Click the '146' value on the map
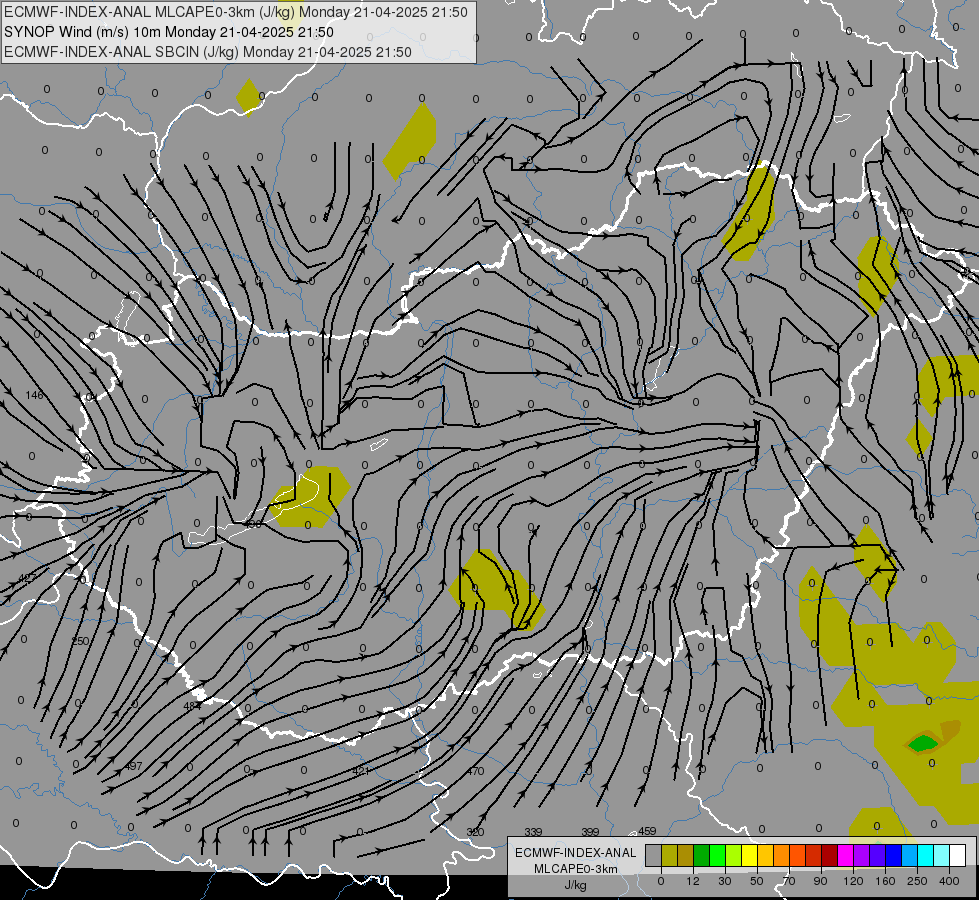The width and height of the screenshot is (979, 900). pos(35,395)
